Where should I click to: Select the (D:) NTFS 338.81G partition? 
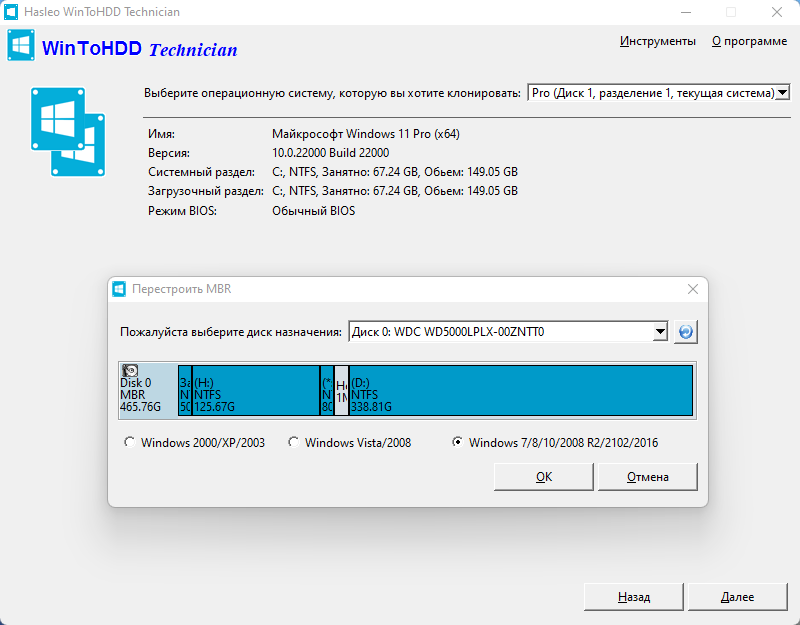point(521,390)
